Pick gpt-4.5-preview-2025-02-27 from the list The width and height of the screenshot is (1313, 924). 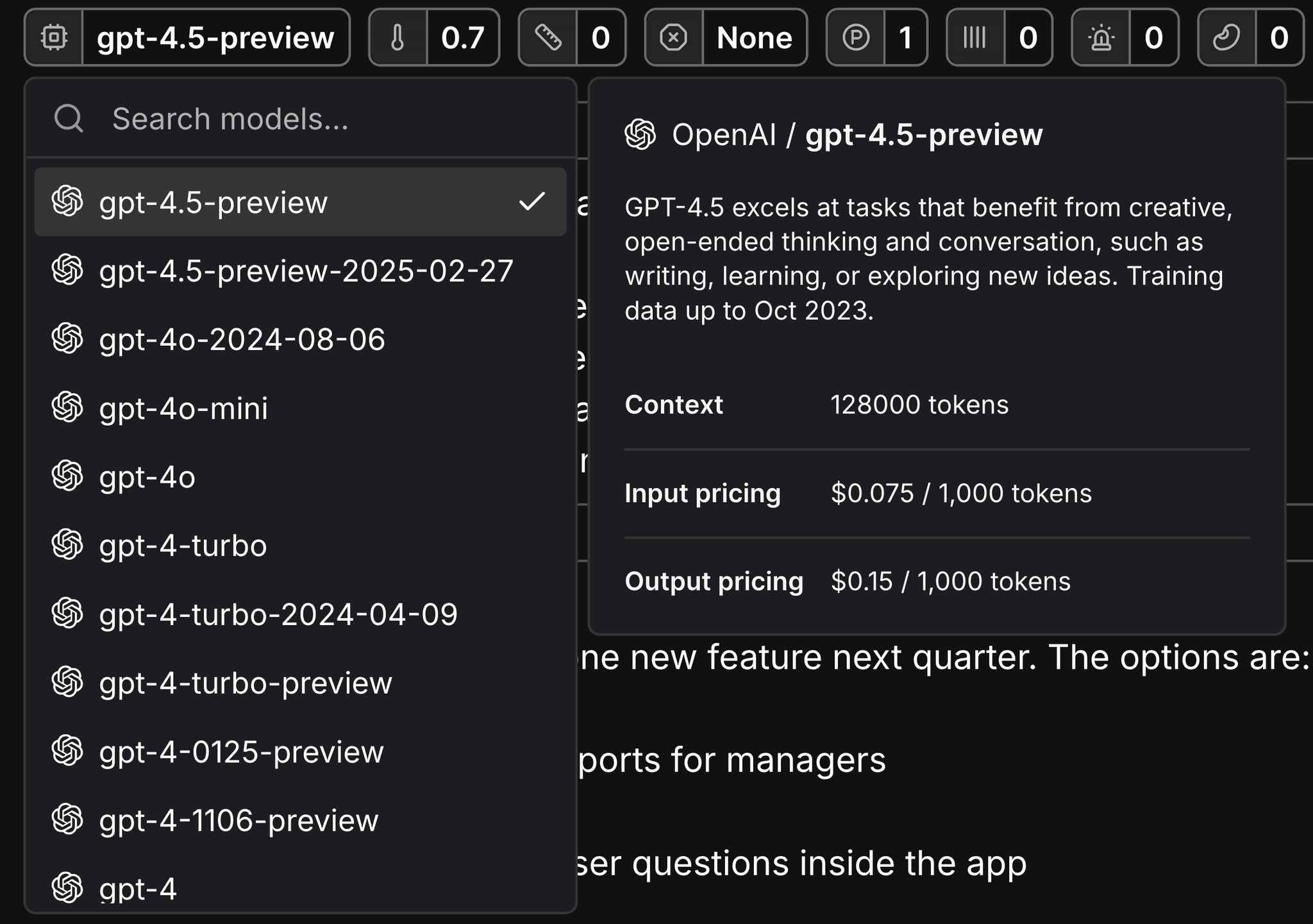[306, 271]
